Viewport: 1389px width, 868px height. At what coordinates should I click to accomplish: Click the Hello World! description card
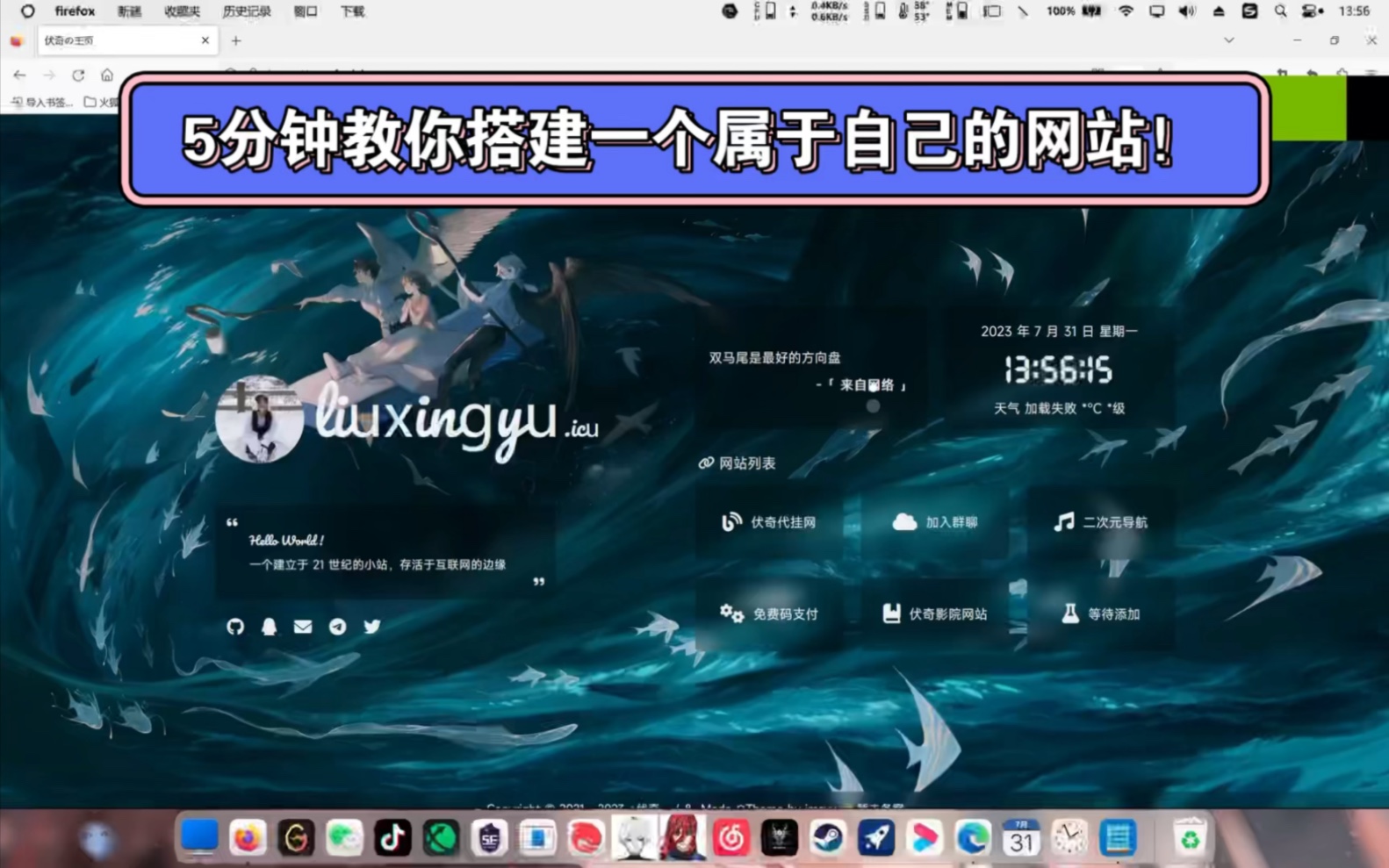pos(385,552)
